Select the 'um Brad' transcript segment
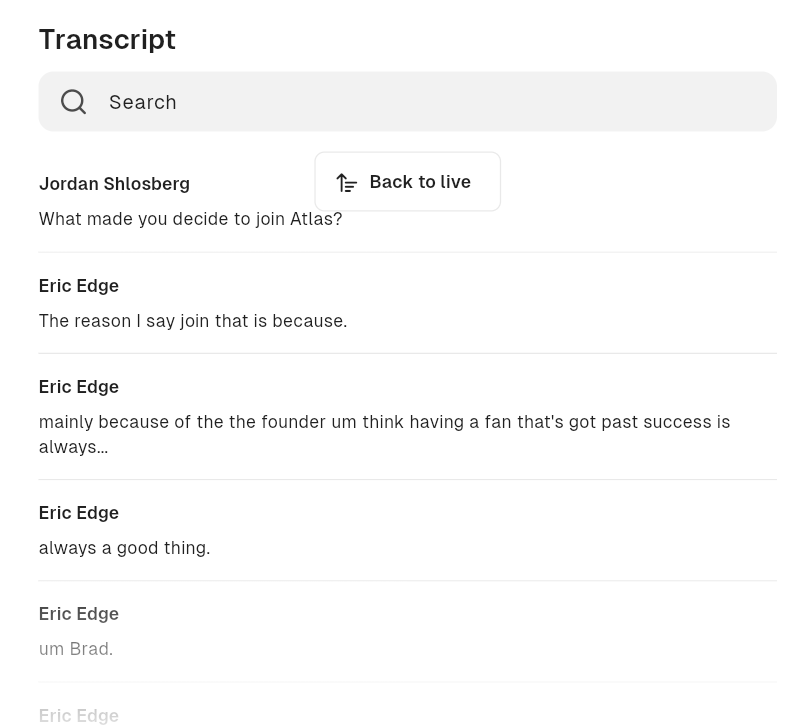This screenshot has width=808, height=726. (75, 648)
